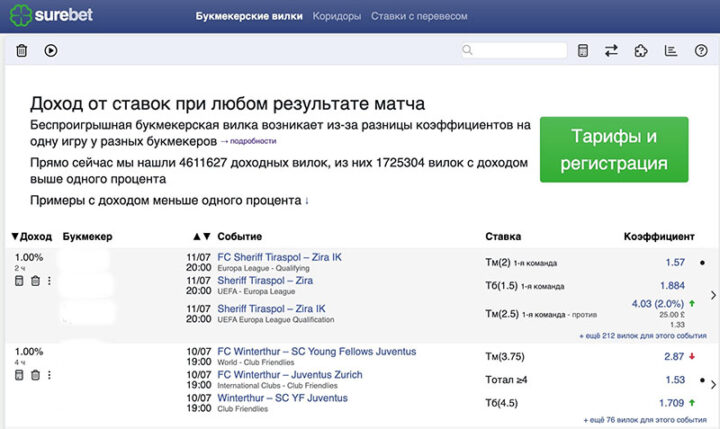Delete the FC Winterthur surebet row

[35, 375]
